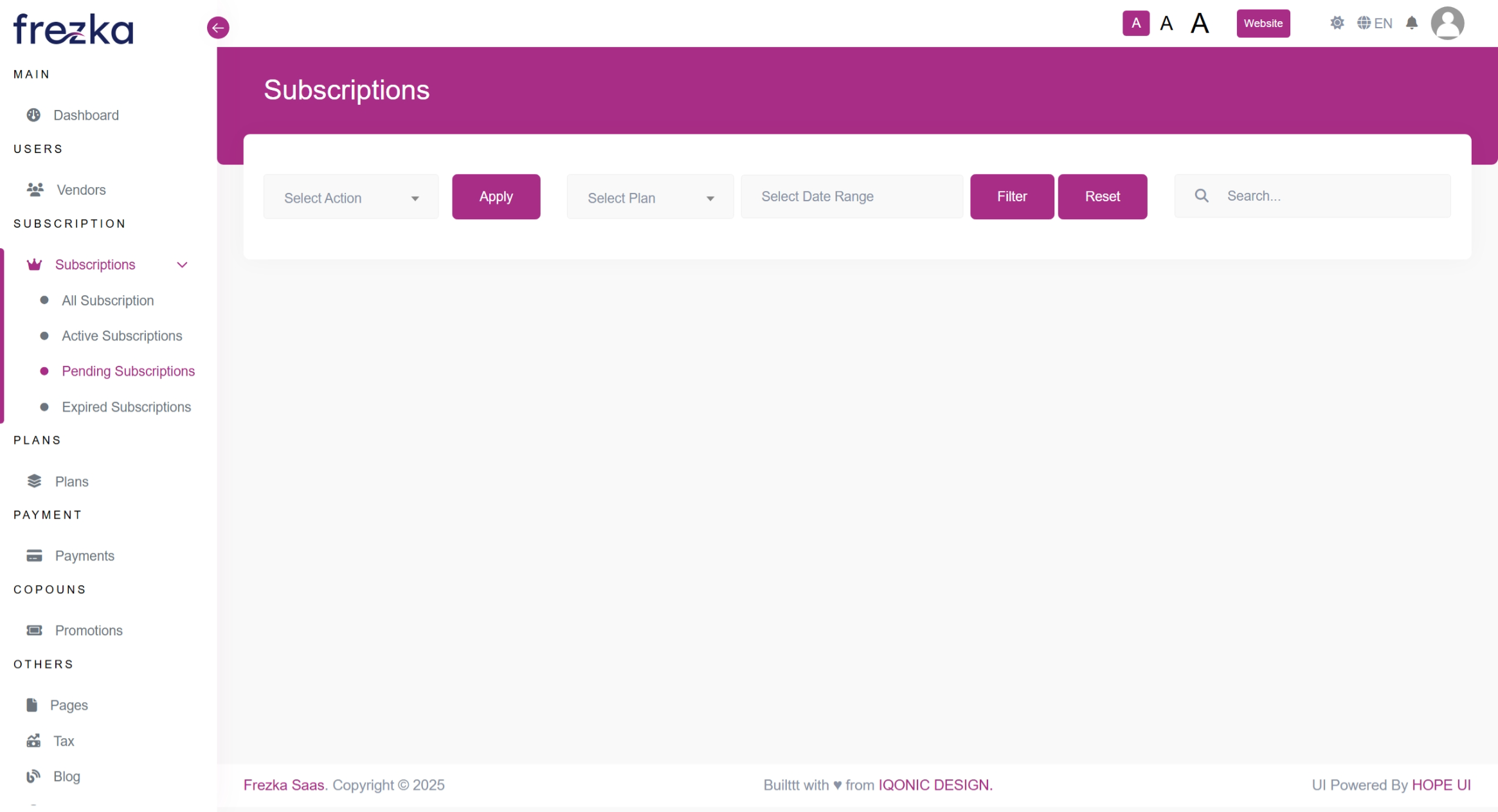Collapse the Subscriptions menu chevron
The height and width of the screenshot is (812, 1498).
tap(182, 265)
